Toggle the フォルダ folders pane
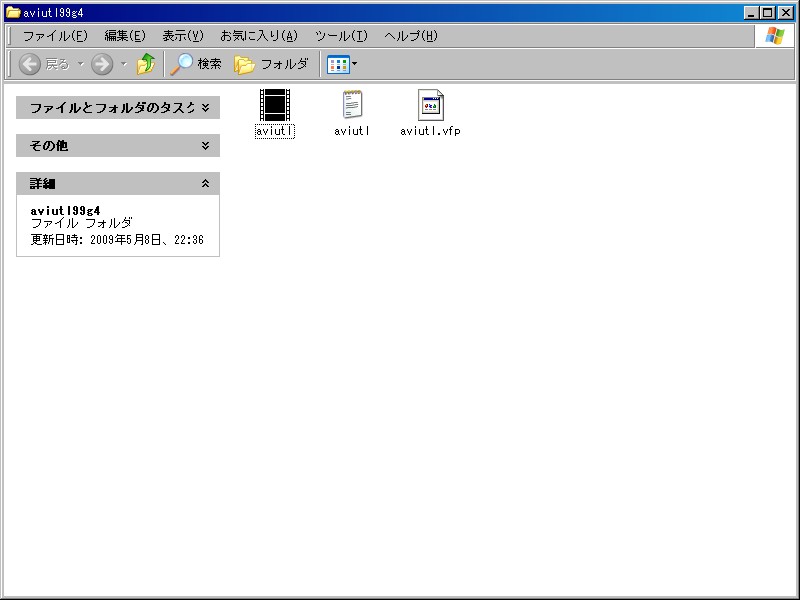Image resolution: width=800 pixels, height=600 pixels. [271, 64]
